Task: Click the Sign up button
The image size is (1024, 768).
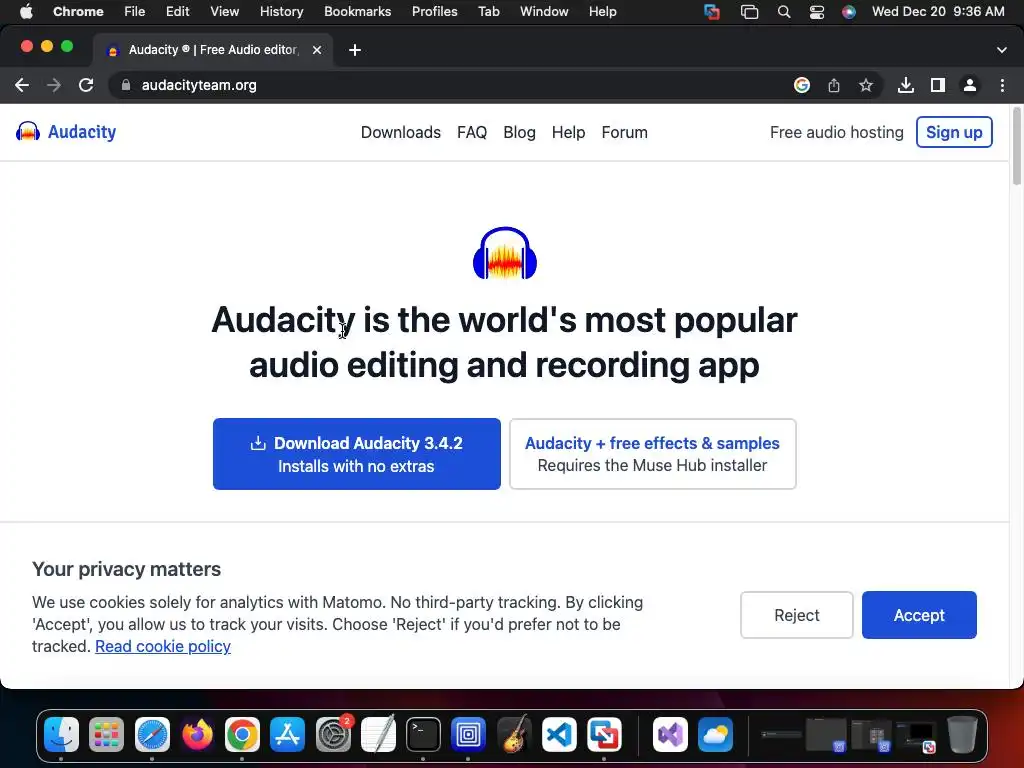Action: coord(954,132)
